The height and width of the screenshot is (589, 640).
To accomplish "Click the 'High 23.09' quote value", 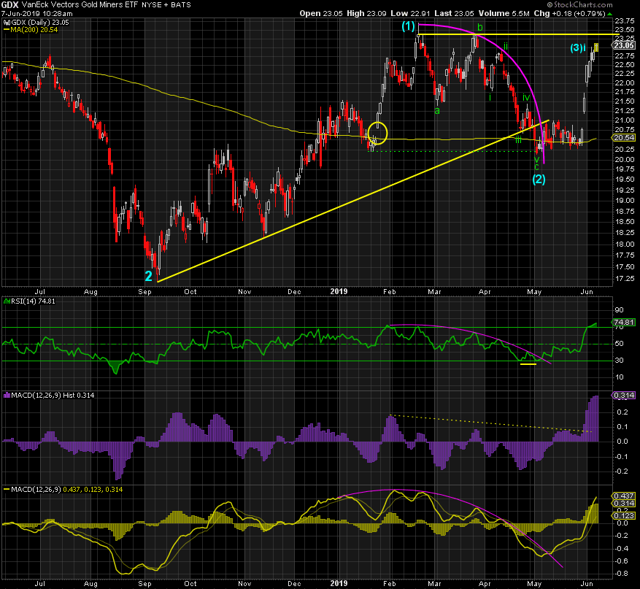I will (366, 13).
